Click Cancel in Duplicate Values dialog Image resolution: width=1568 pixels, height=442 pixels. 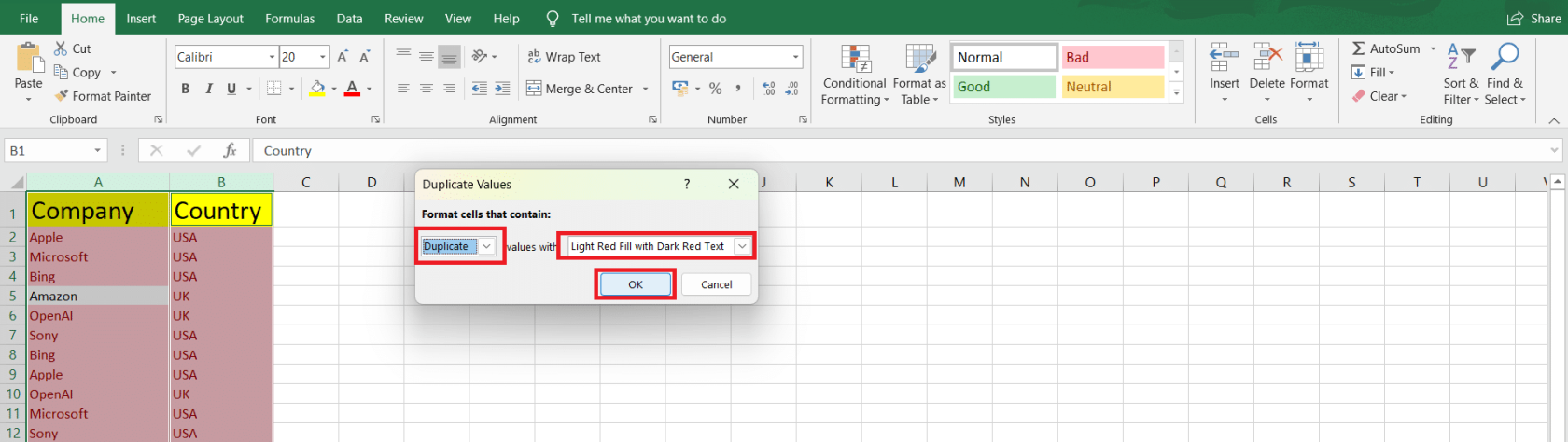tap(716, 284)
